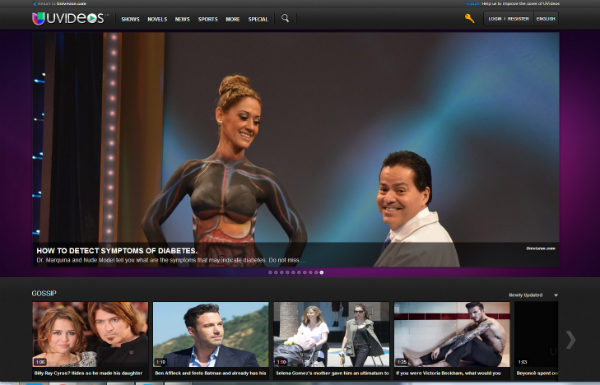The height and width of the screenshot is (385, 600).
Task: Click title Selena Gomez's mother gave him ultimatum
Action: (332, 373)
